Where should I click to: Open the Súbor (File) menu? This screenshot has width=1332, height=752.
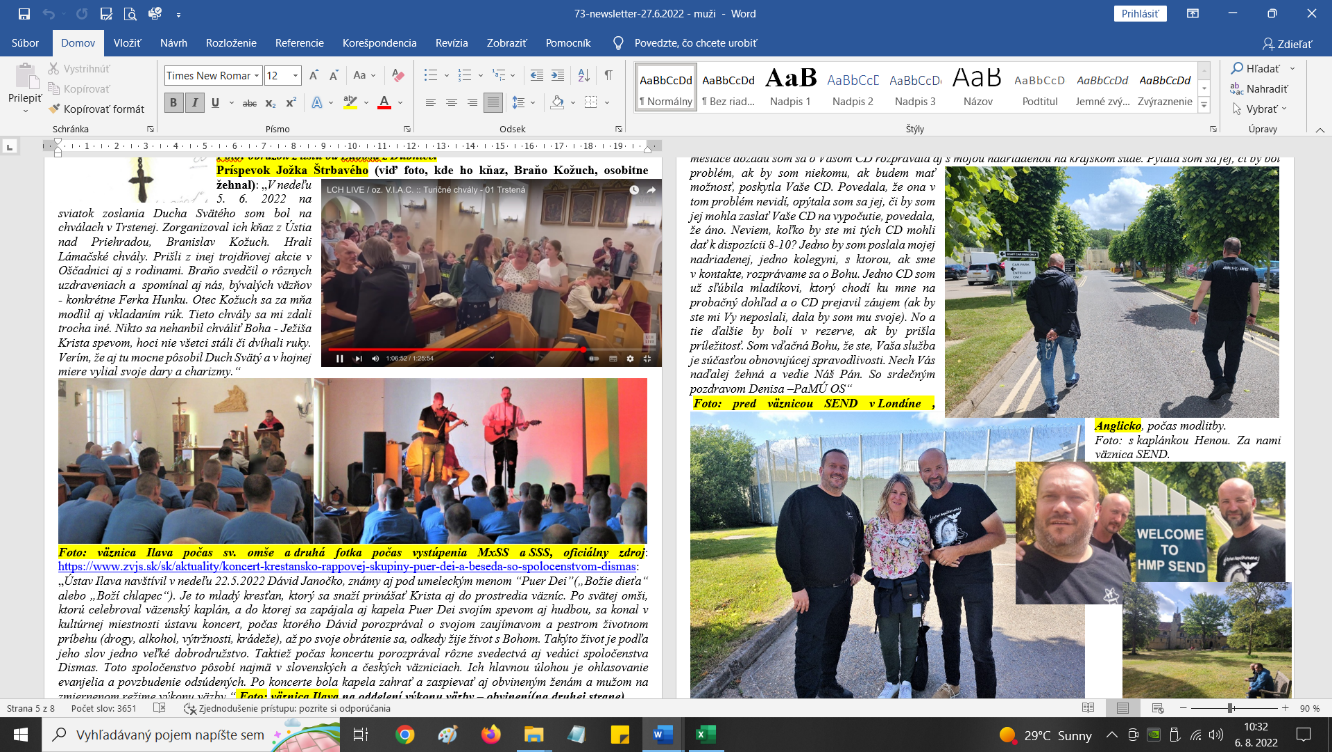(x=25, y=43)
